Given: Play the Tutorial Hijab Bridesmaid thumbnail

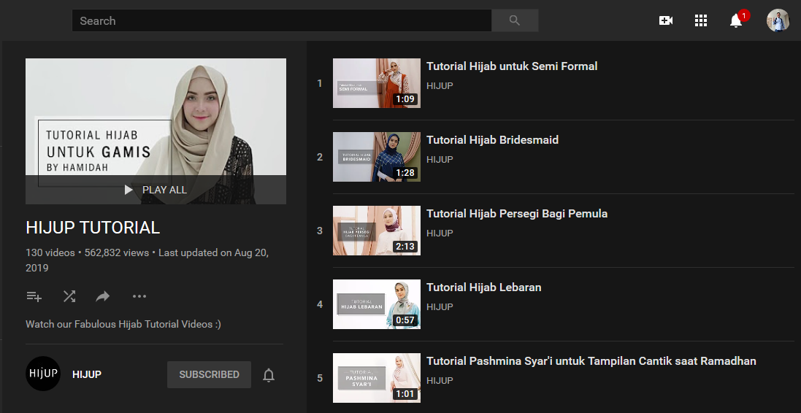Looking at the screenshot, I should point(376,157).
